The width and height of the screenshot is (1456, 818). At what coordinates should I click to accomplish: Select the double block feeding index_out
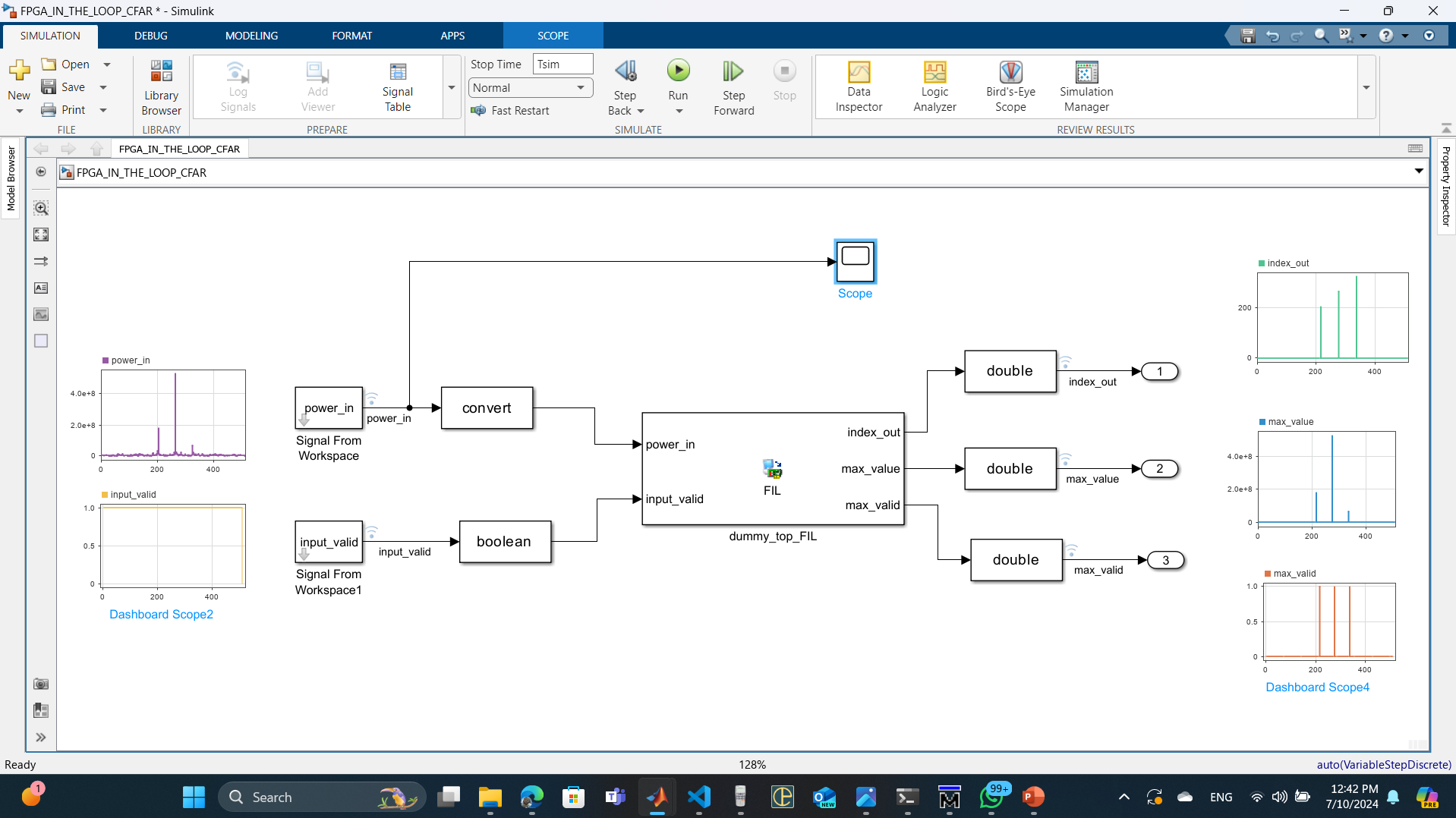(1010, 371)
